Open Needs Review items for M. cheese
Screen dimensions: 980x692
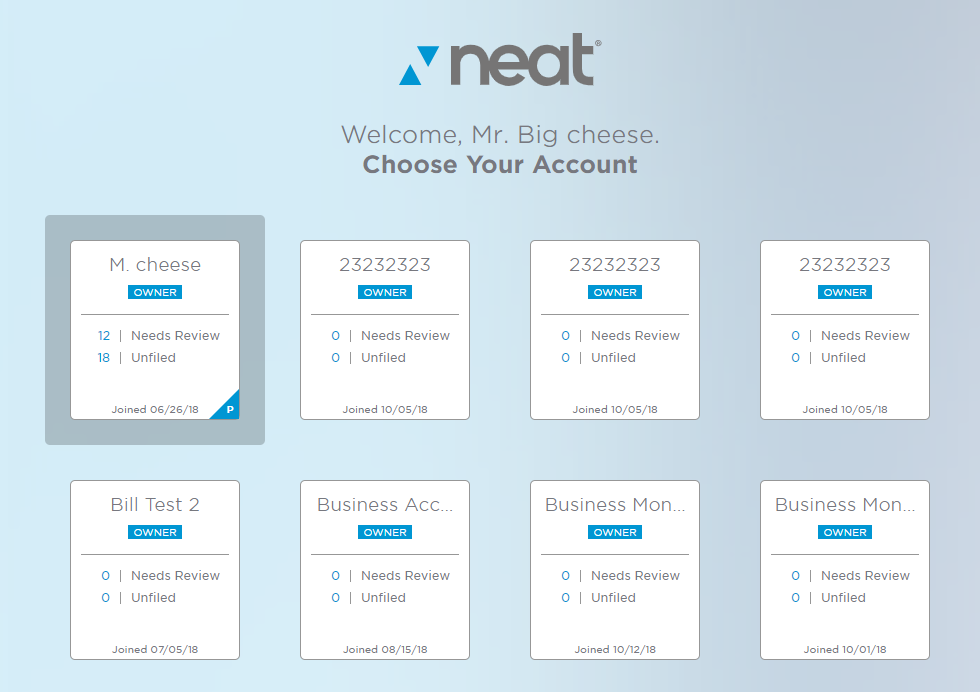[x=175, y=335]
